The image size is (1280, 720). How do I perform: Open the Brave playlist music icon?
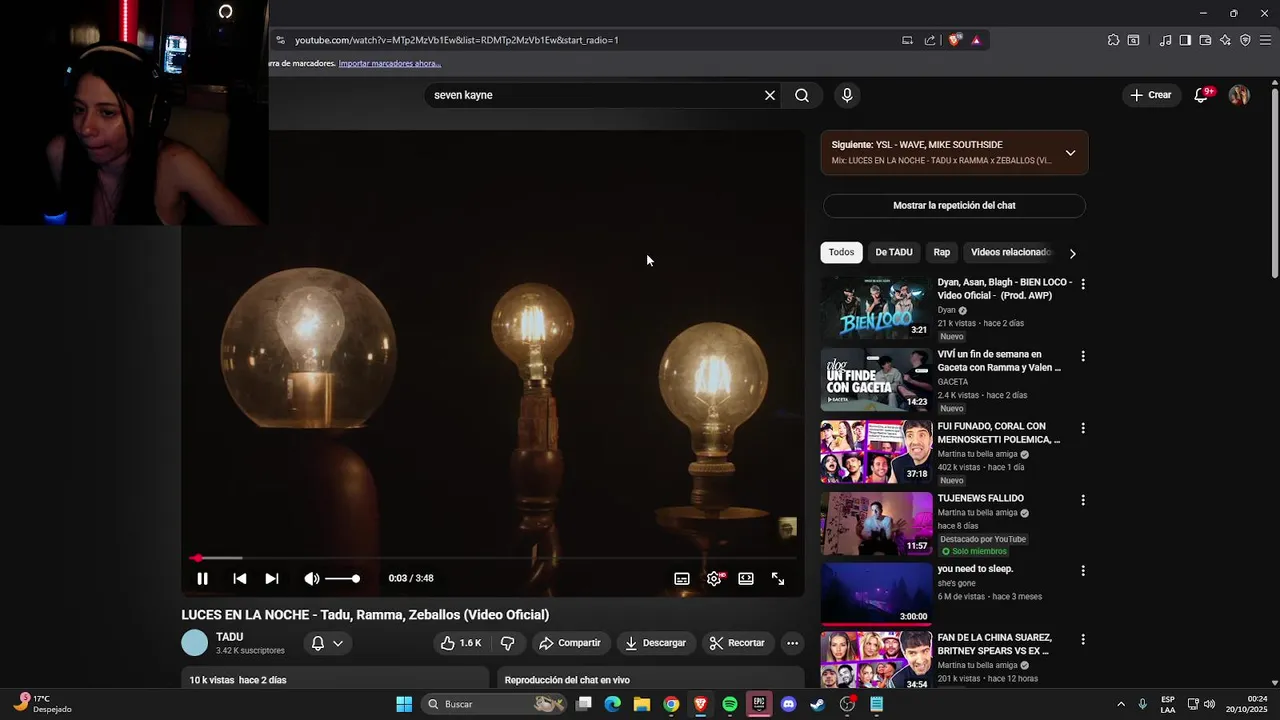1165,40
